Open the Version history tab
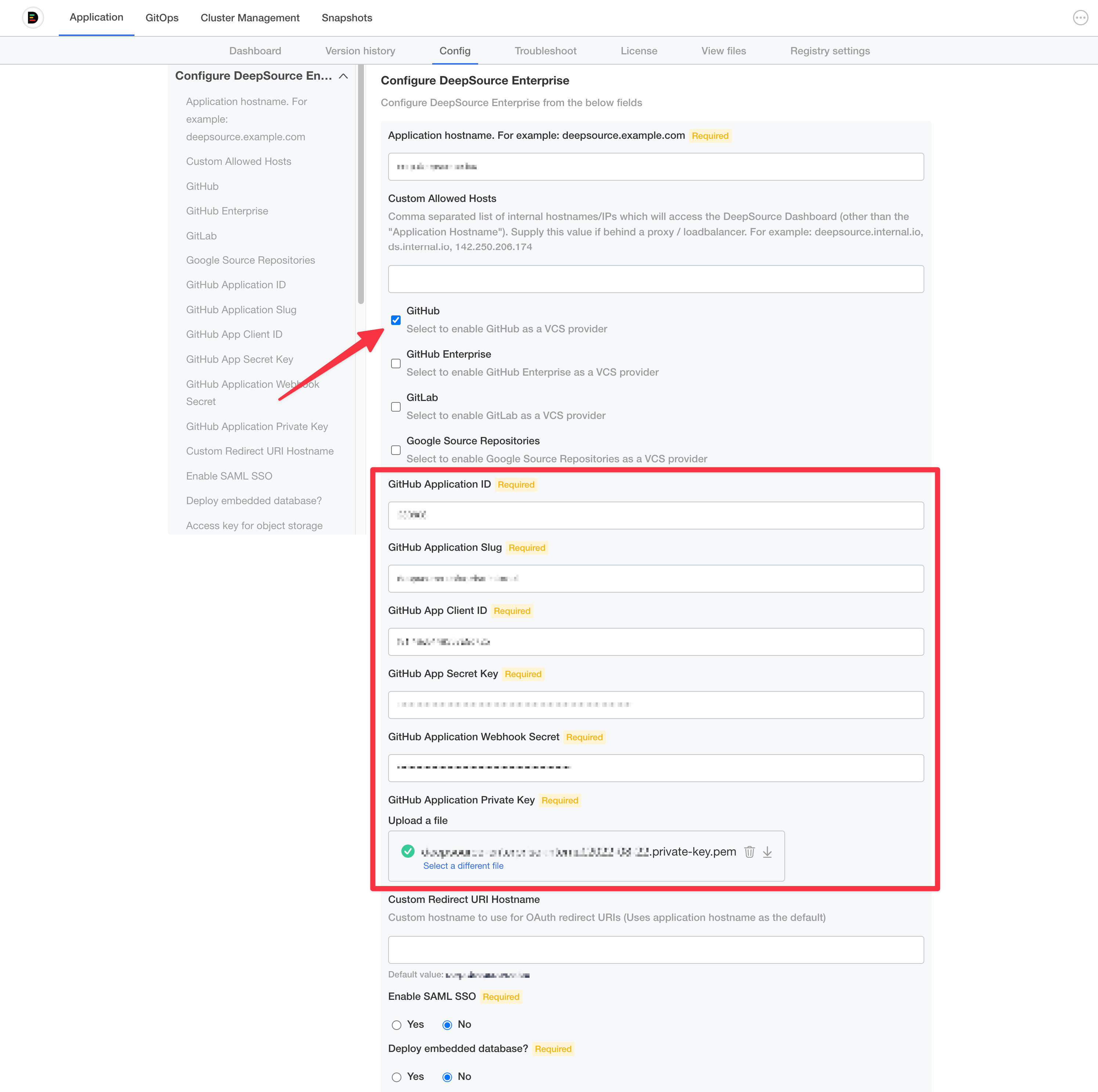This screenshot has width=1098, height=1092. (x=360, y=51)
